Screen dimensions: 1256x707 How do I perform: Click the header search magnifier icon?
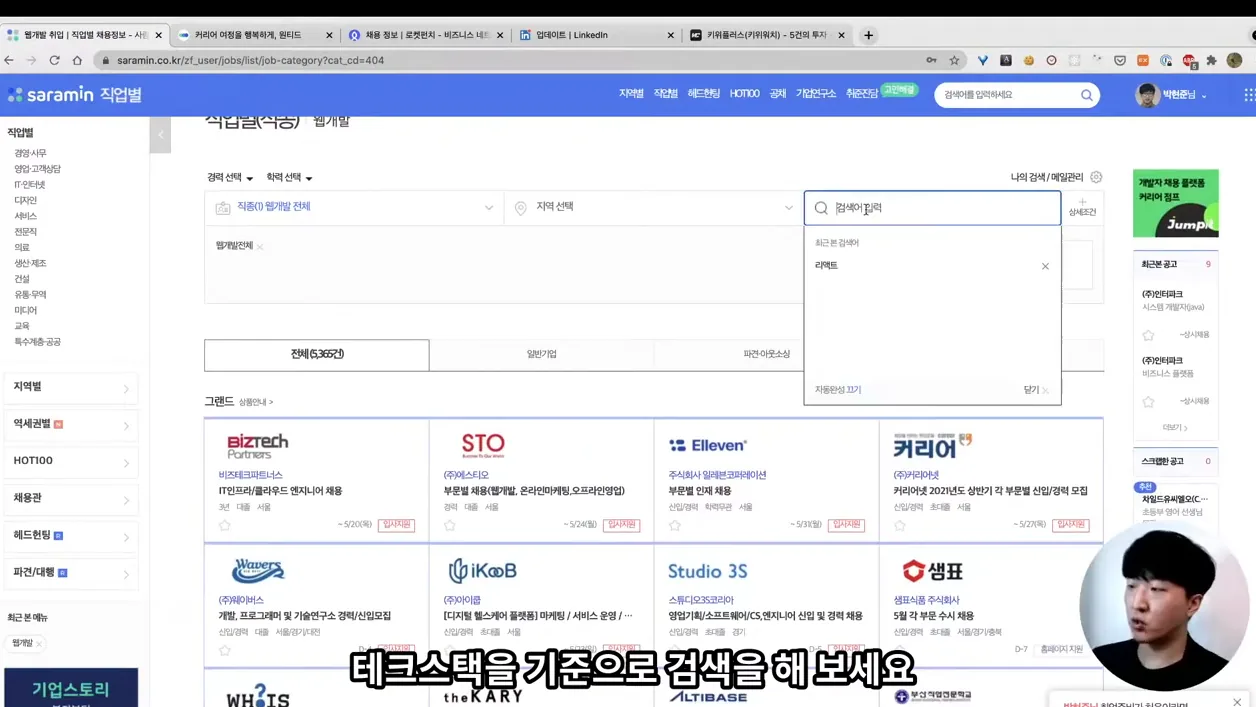pyautogui.click(x=1086, y=95)
